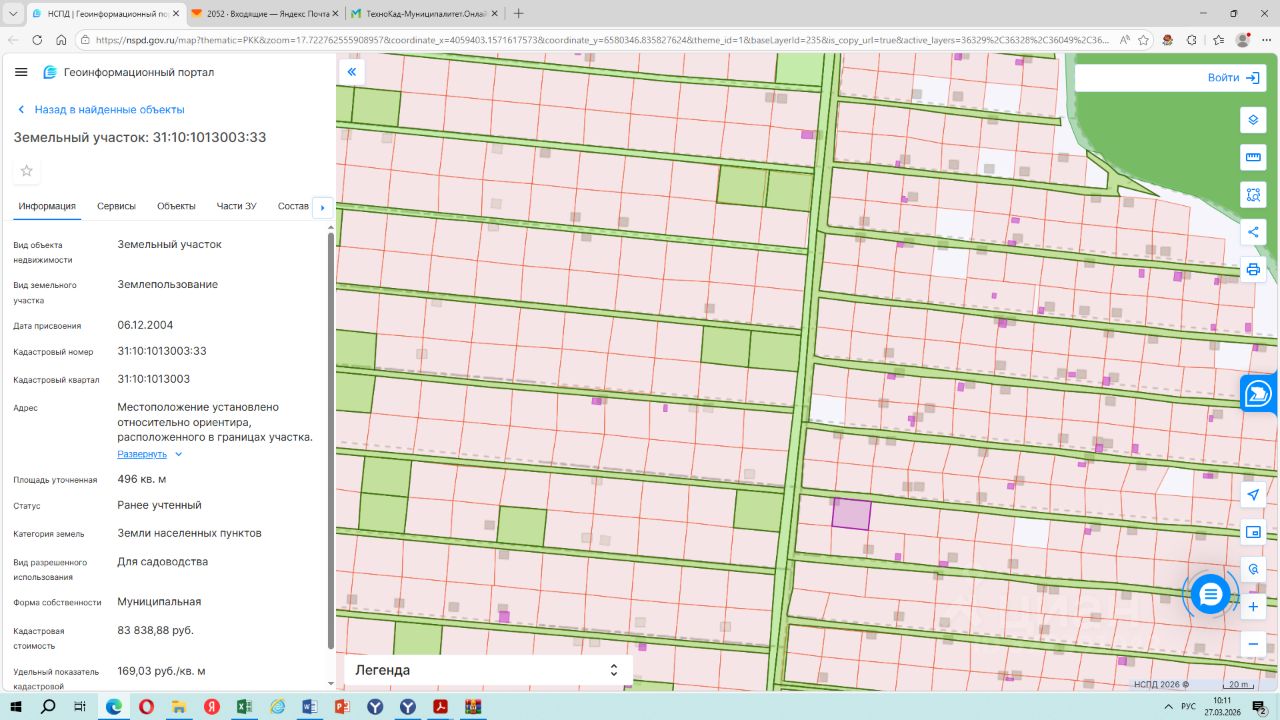Select cadastral number value 31:10:1013003:33

pyautogui.click(x=162, y=351)
